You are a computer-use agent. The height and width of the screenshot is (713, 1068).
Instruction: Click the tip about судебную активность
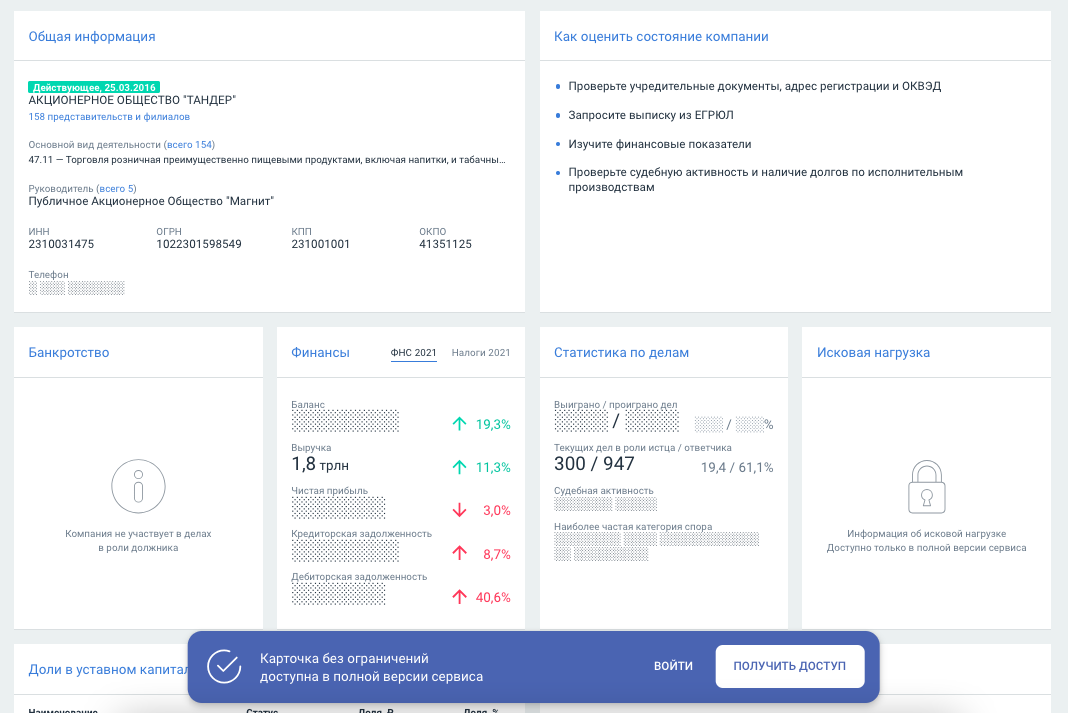coord(766,180)
